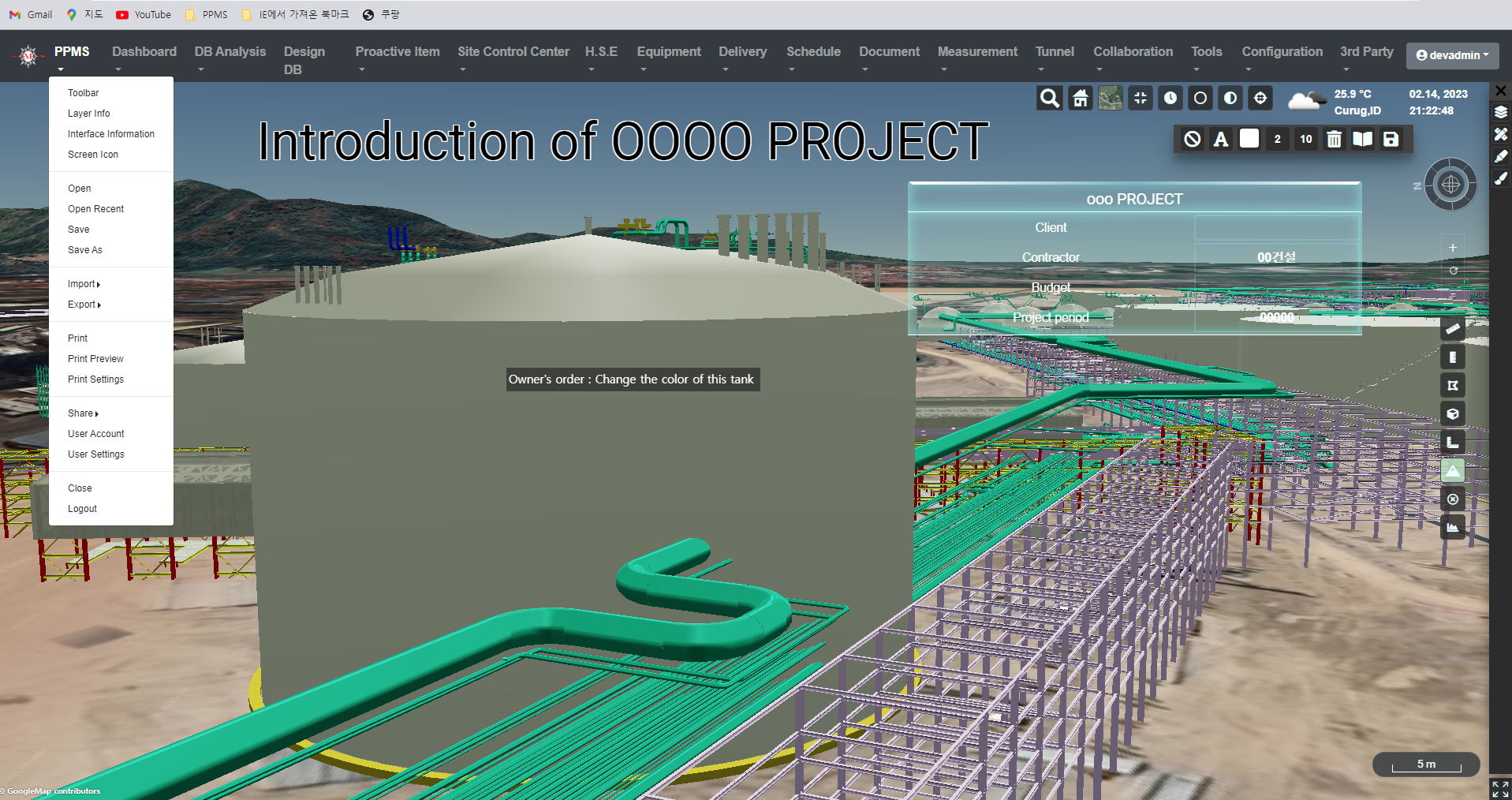Click the prohibit/cancel annotation icon
Viewport: 1512px width, 800px height.
pyautogui.click(x=1193, y=140)
